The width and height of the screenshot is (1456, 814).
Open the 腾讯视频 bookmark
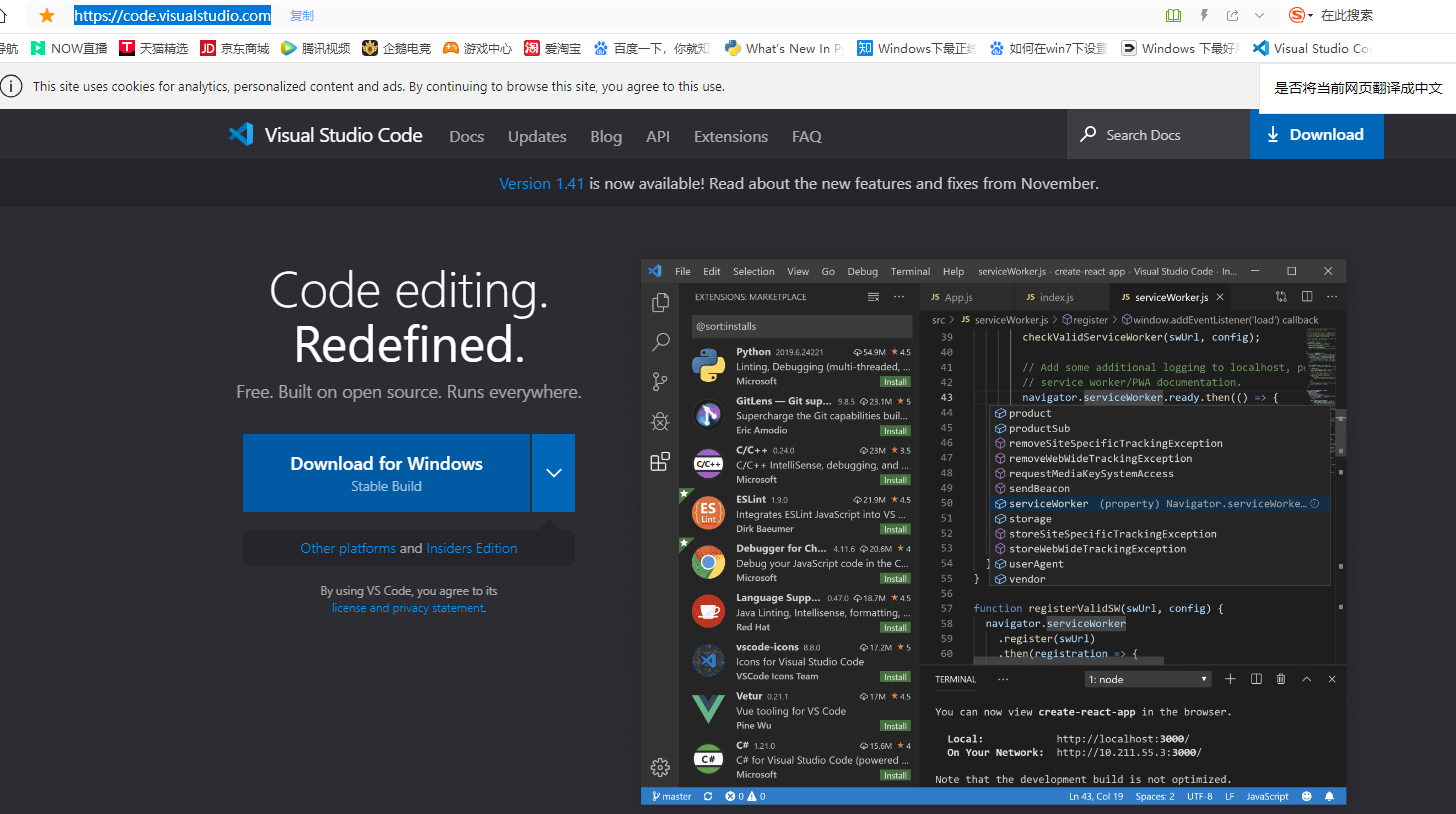pos(315,48)
